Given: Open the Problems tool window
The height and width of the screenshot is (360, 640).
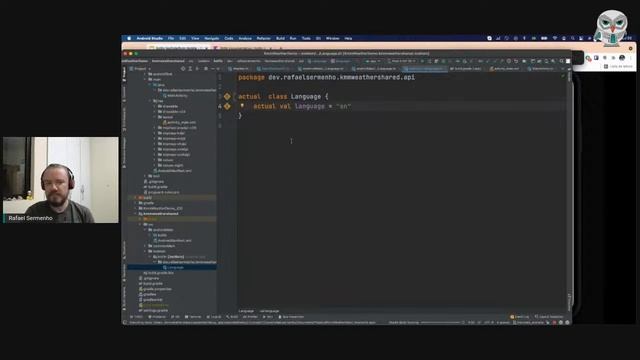Looking at the screenshot, I should (157, 317).
